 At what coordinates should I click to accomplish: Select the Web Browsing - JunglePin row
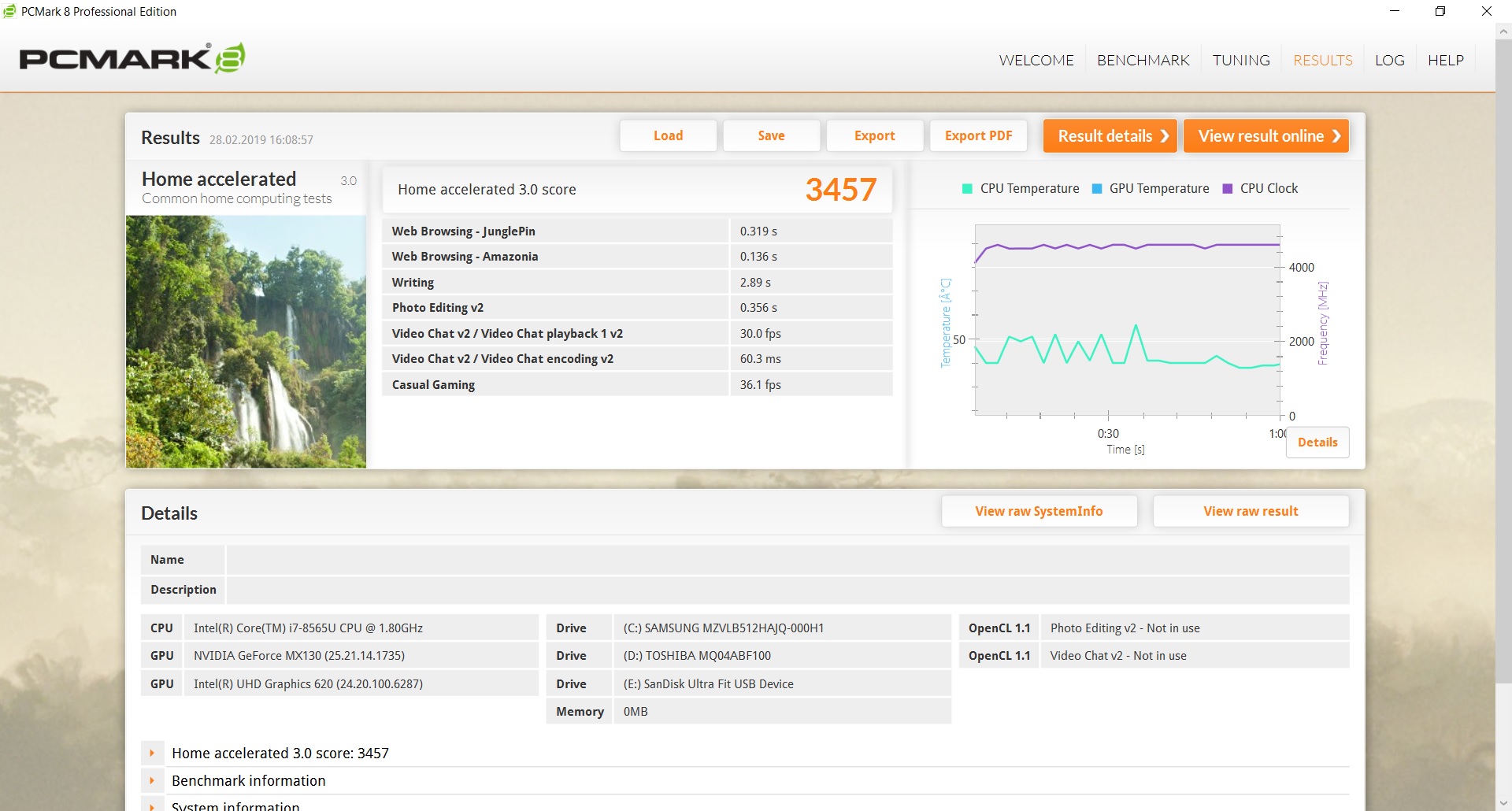tap(637, 231)
